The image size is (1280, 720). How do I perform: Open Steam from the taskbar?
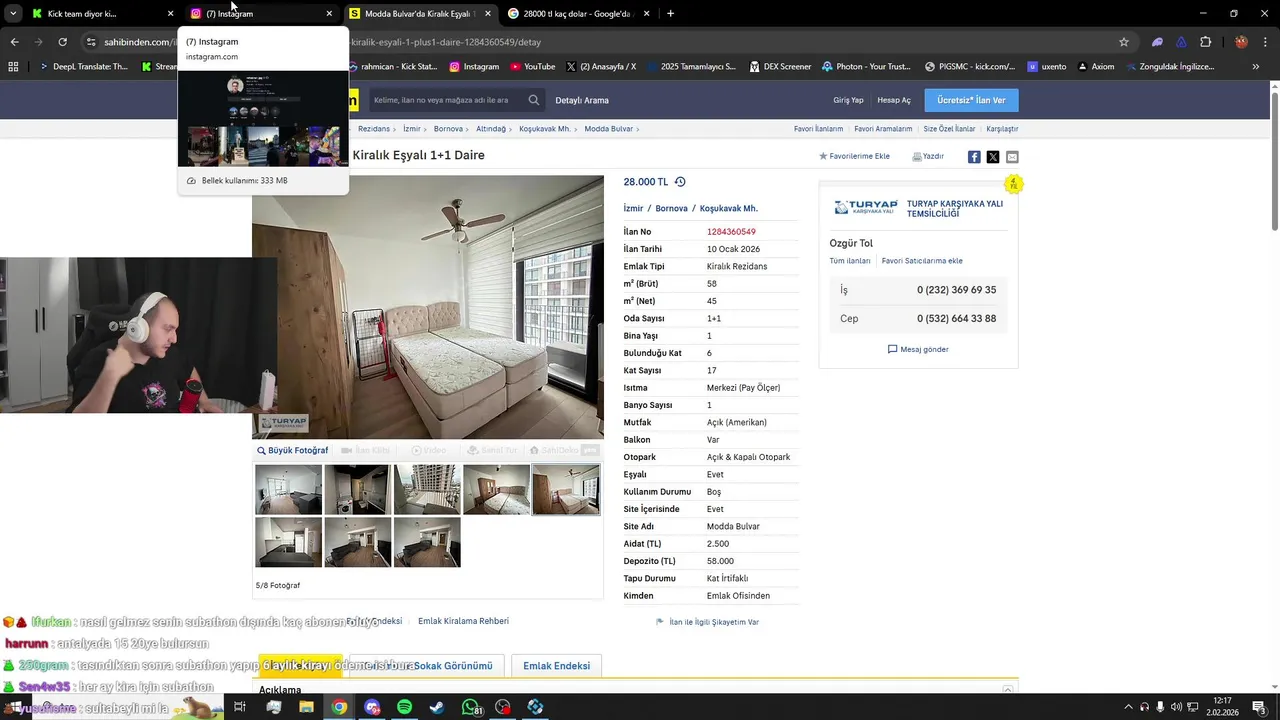(437, 707)
